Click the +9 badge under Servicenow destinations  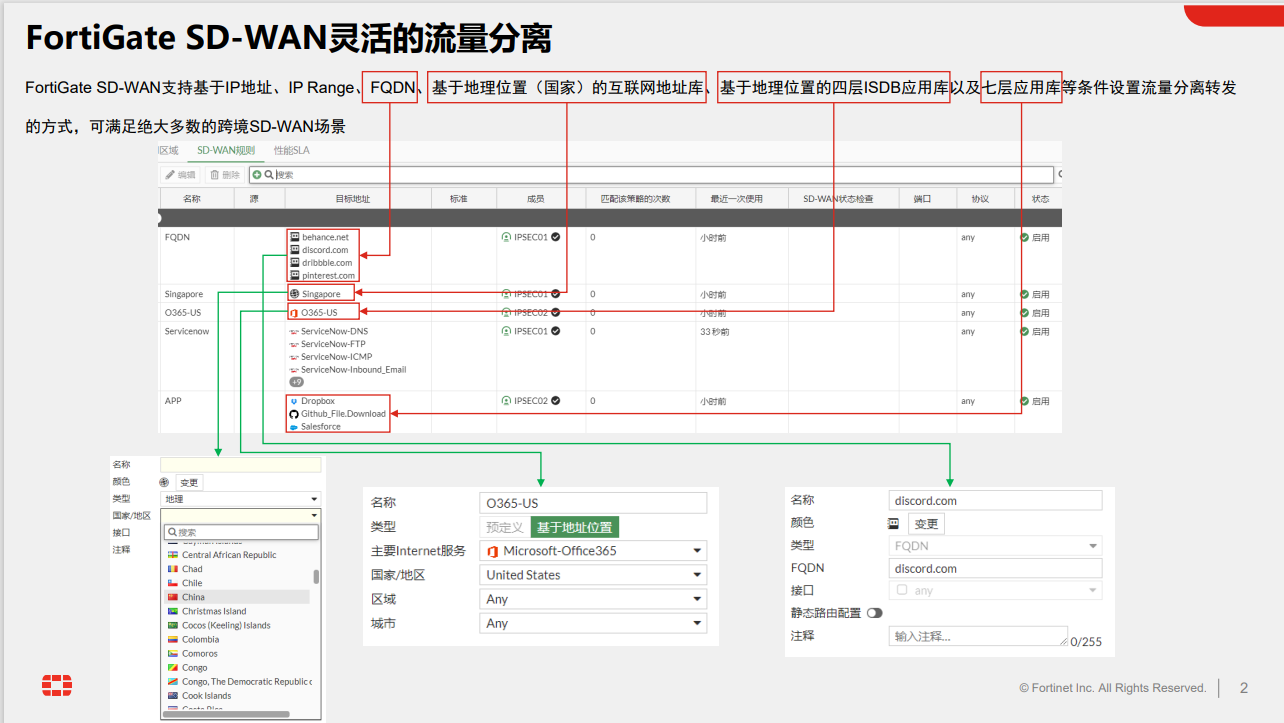(x=296, y=382)
